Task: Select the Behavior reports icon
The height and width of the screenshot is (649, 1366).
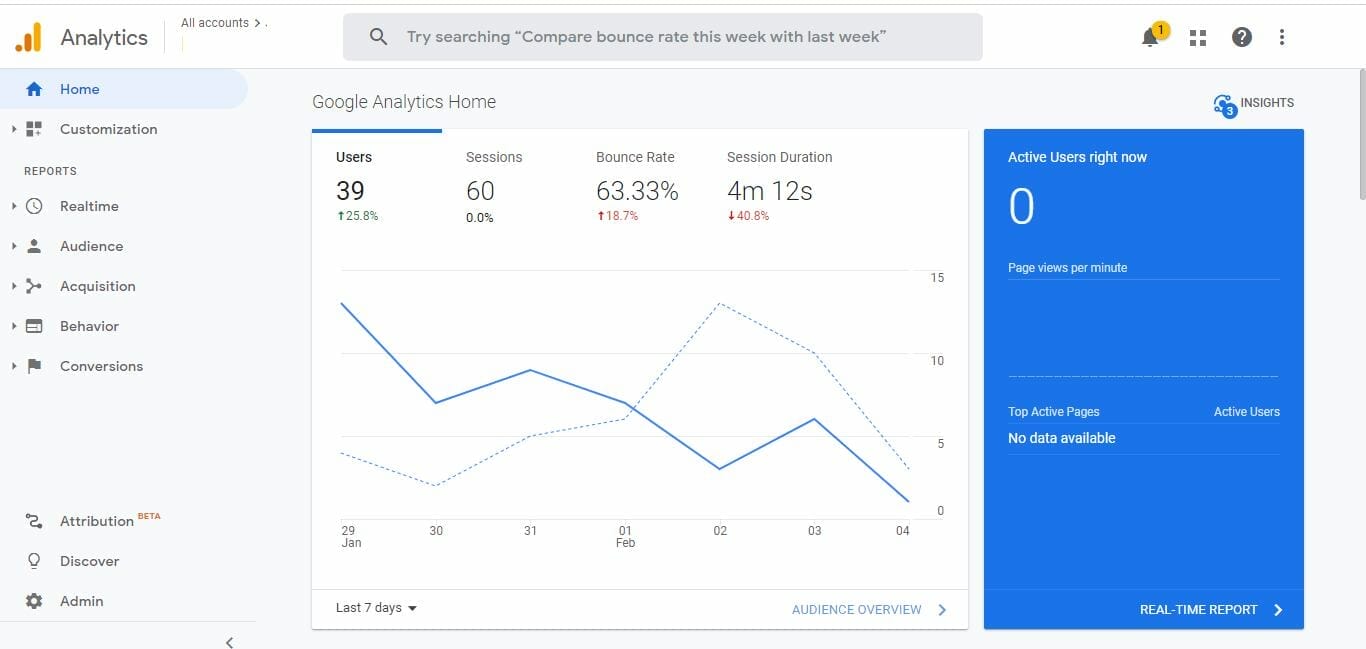Action: coord(33,326)
